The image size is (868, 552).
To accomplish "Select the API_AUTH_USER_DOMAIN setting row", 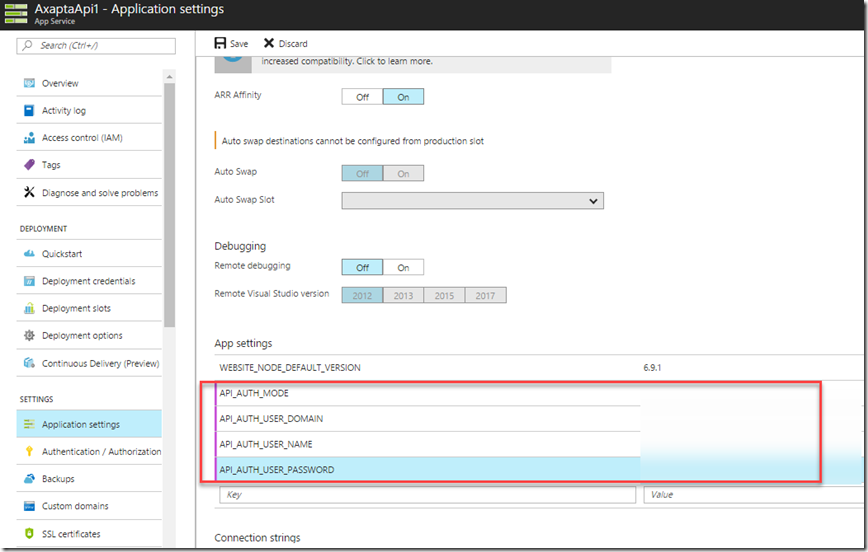I will 427,419.
